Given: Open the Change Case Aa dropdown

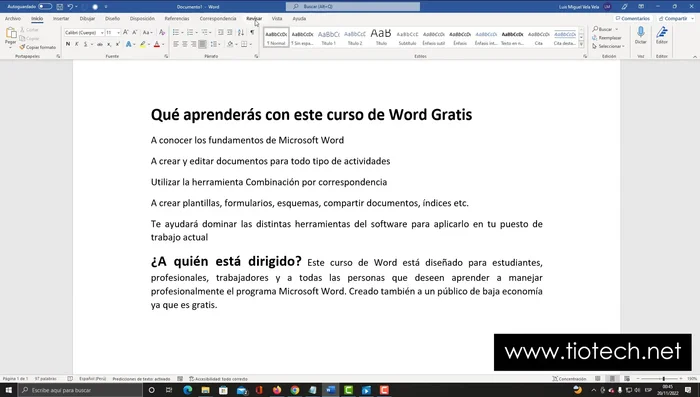Looking at the screenshot, I should tap(146, 33).
